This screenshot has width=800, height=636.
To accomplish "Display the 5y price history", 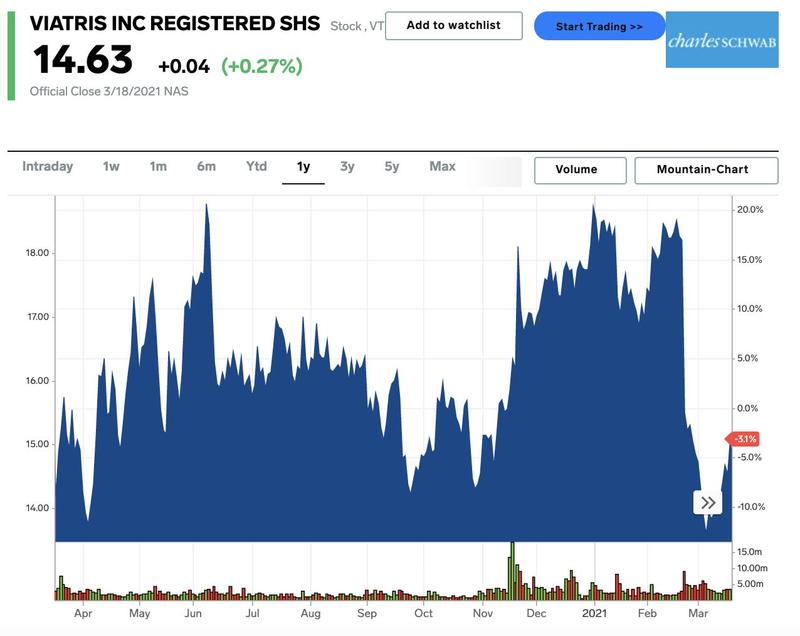I will point(392,167).
